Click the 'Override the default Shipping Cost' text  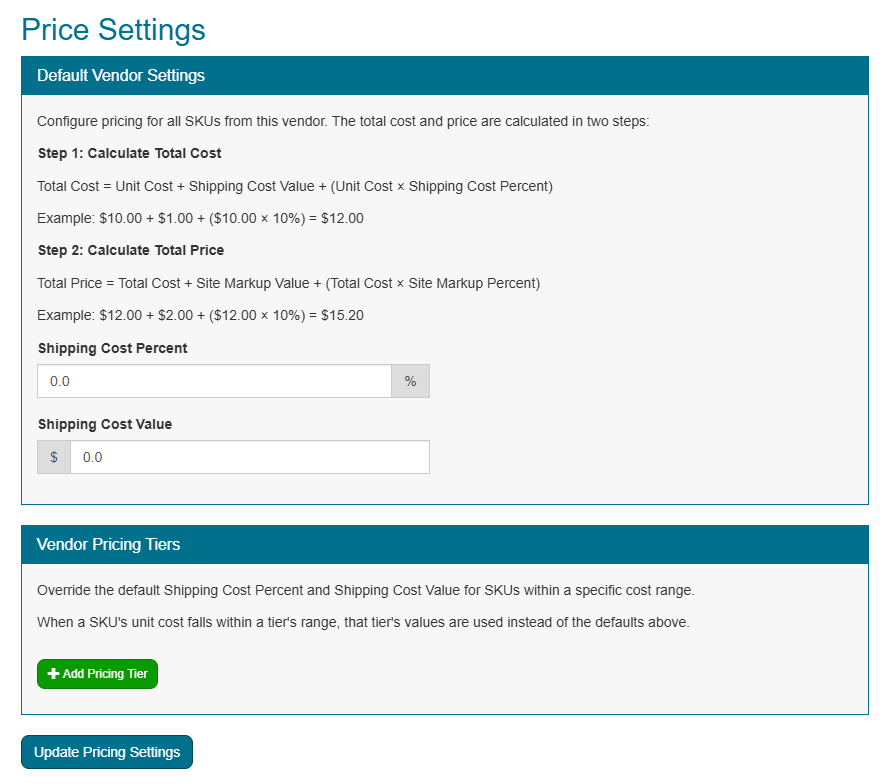click(365, 590)
